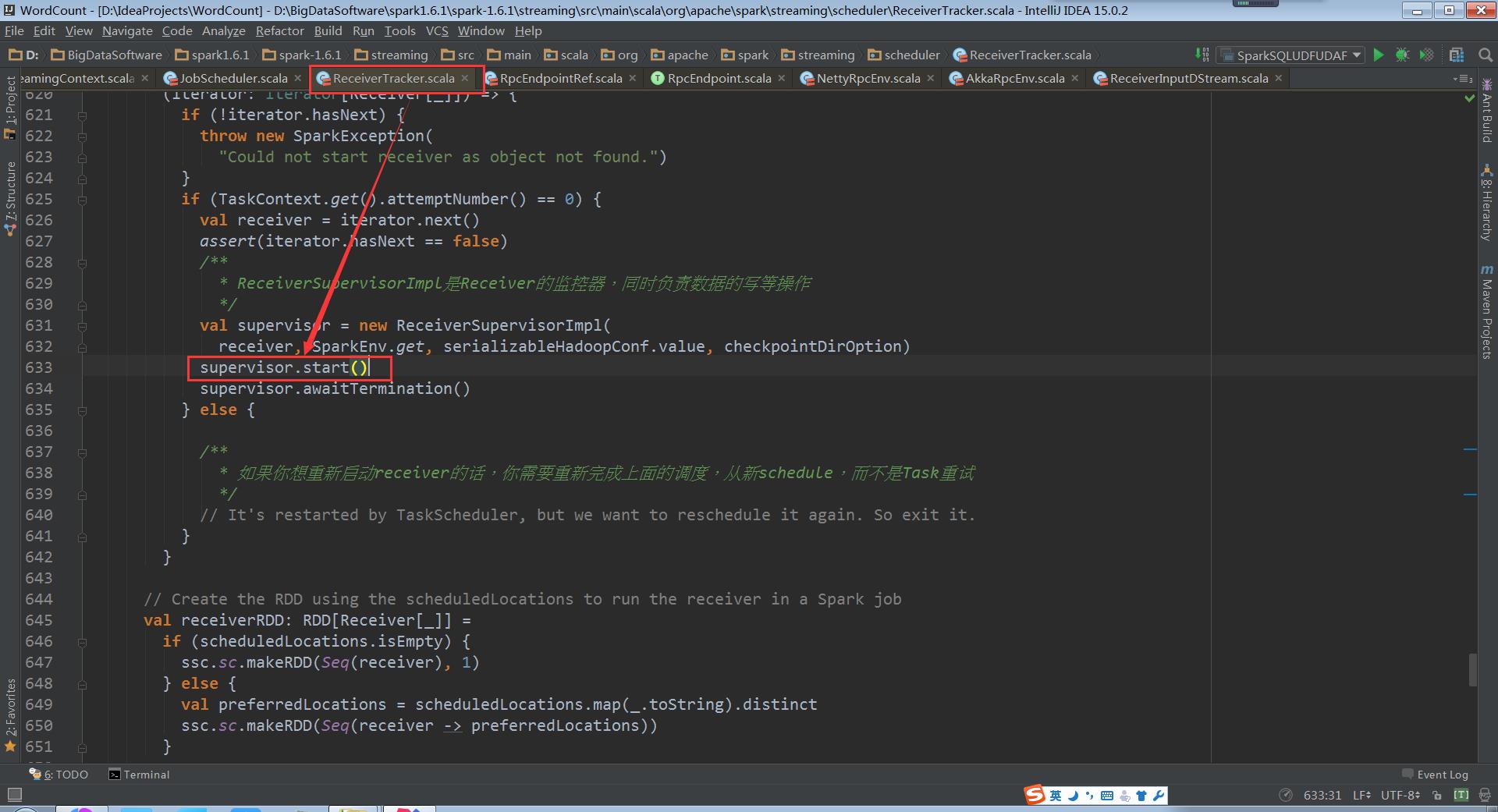
Task: Switch to JobScheduler.scala tab
Action: (233, 78)
